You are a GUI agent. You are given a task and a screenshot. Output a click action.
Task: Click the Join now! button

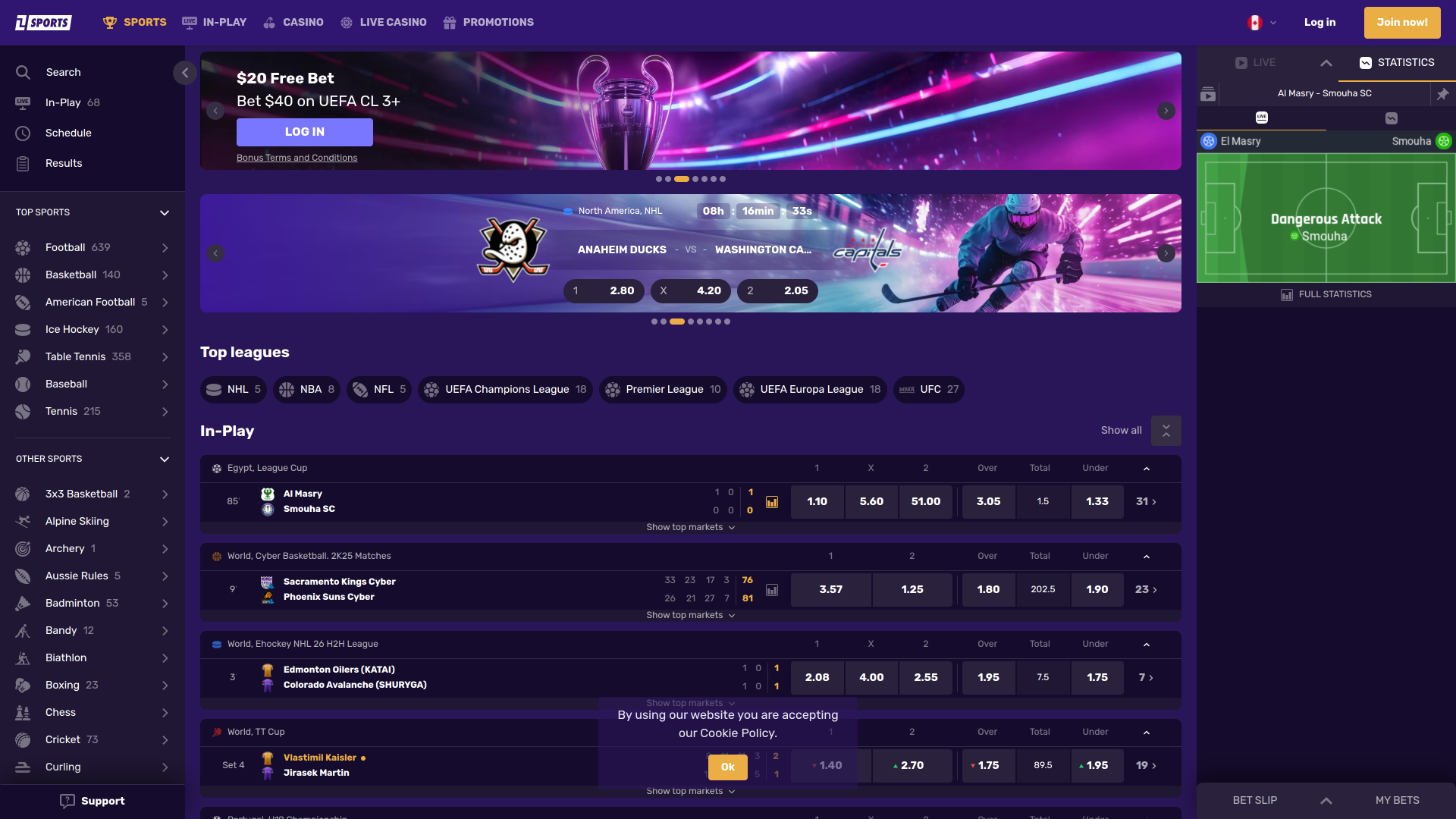coord(1402,23)
